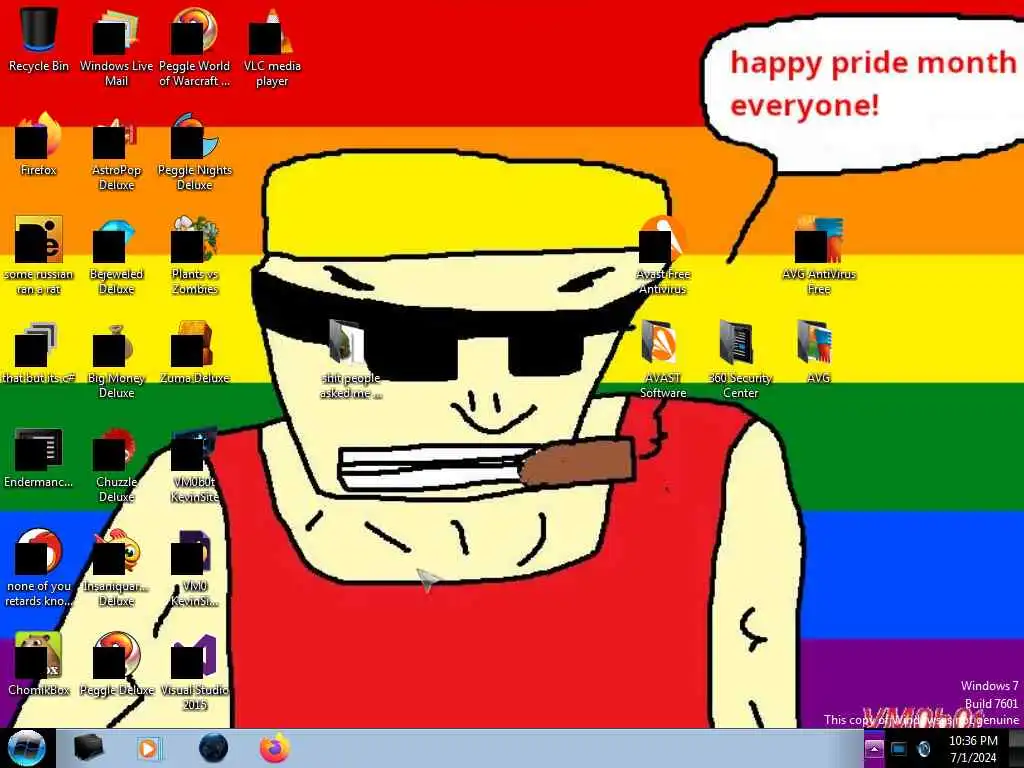Launch Windows Live Mail from the desktop
Screen dimensions: 1024x768
click(x=116, y=48)
